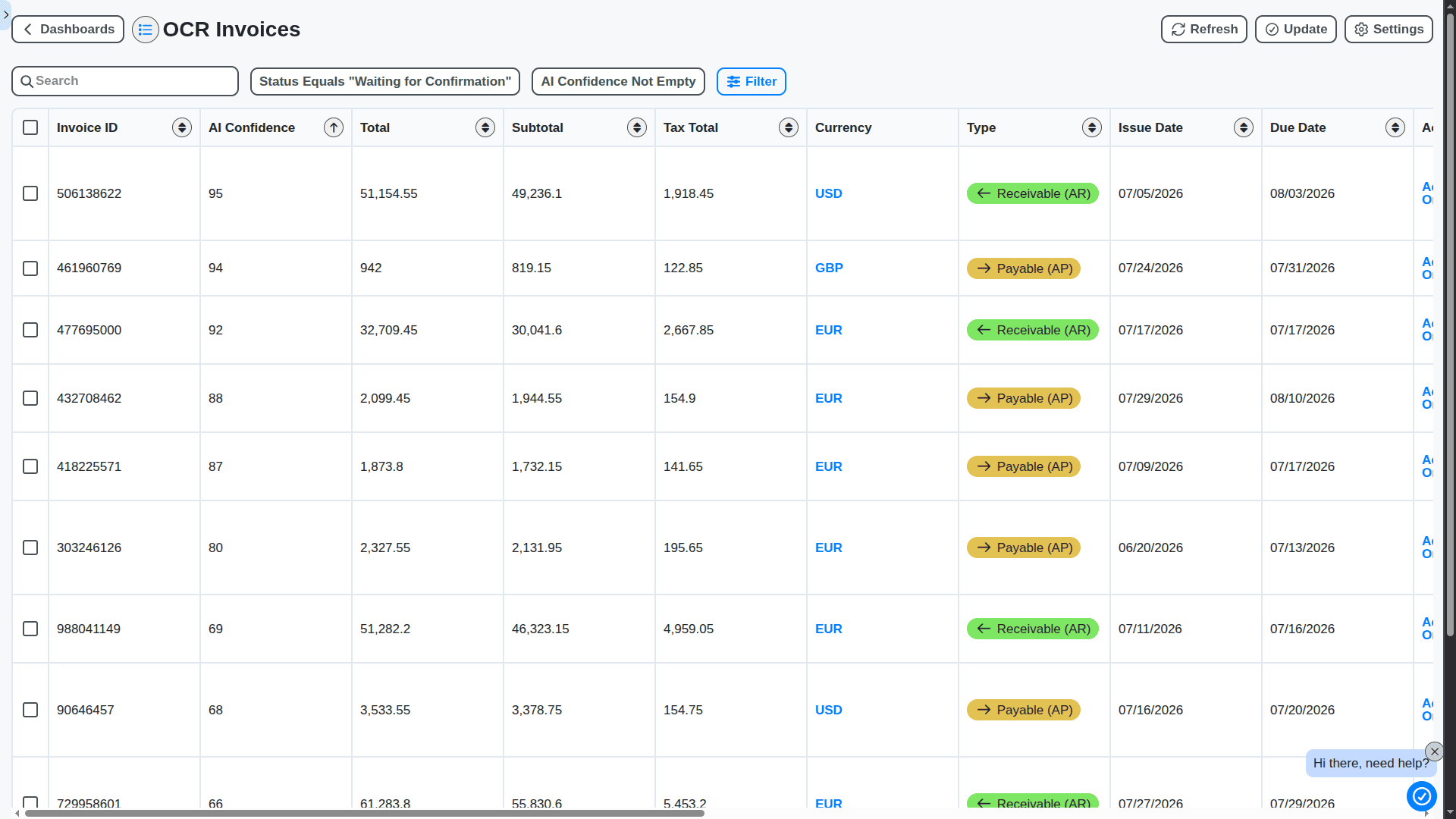Click subtotal value 819.15
This screenshot has height=819, width=1456.
531,268
